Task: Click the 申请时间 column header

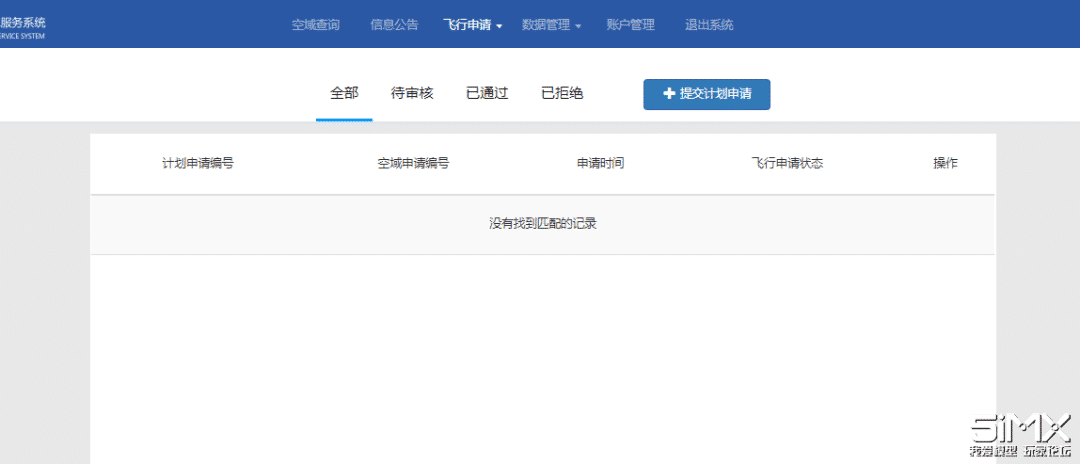Action: (x=601, y=164)
